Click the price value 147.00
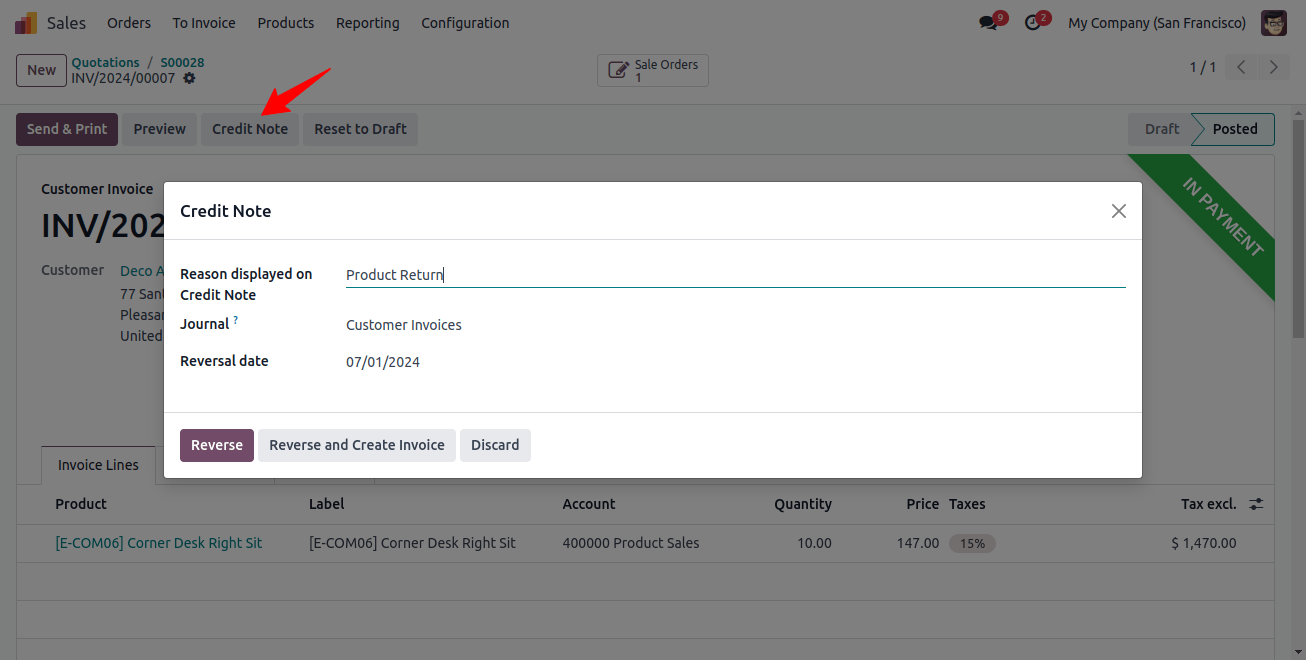Screen dimensions: 1306x660 click(918, 543)
